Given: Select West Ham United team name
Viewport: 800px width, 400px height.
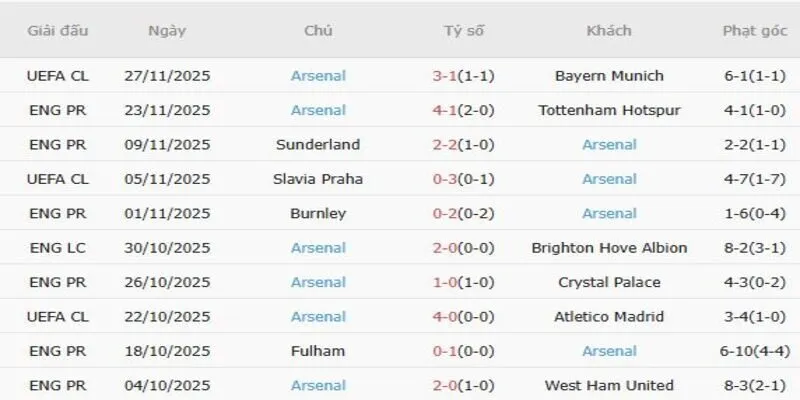Looking at the screenshot, I should coord(609,385).
